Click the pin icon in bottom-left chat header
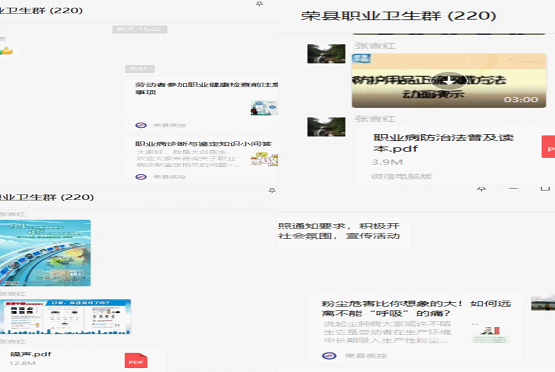The width and height of the screenshot is (555, 372). (x=271, y=190)
